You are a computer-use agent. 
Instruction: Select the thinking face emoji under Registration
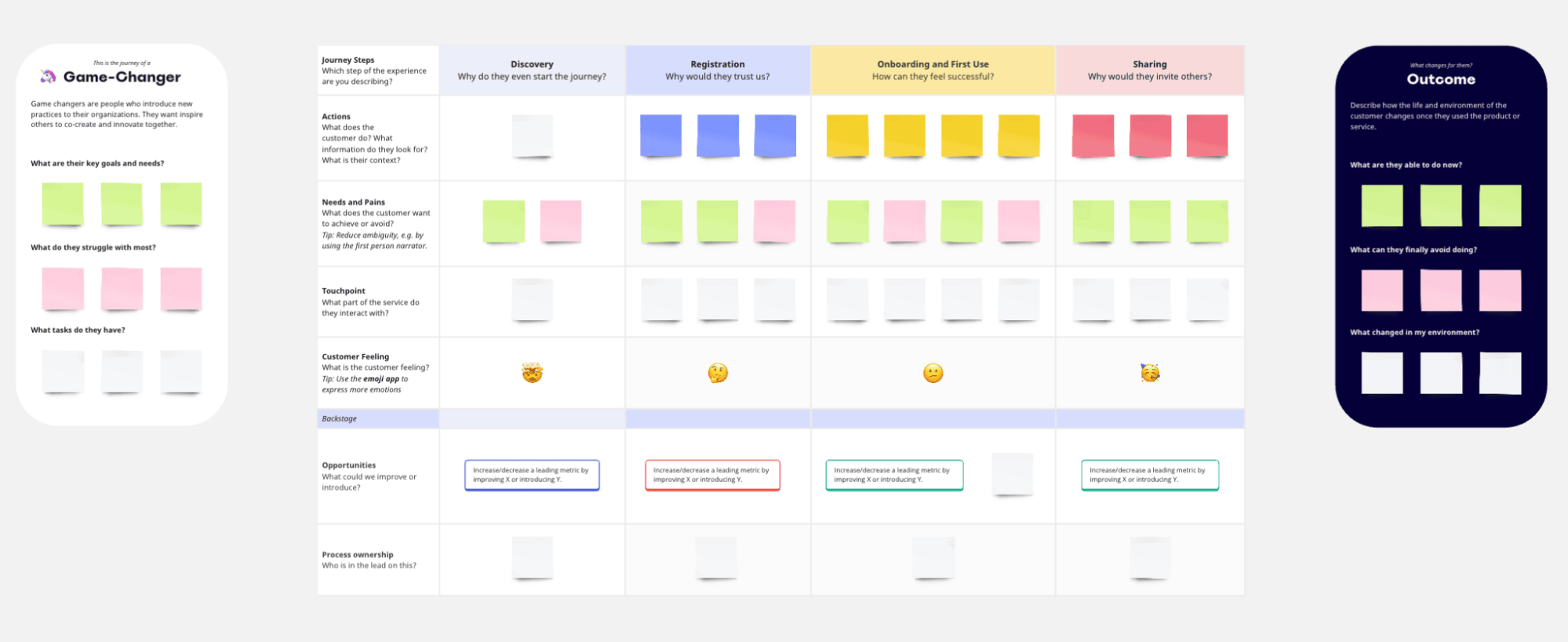(x=718, y=373)
